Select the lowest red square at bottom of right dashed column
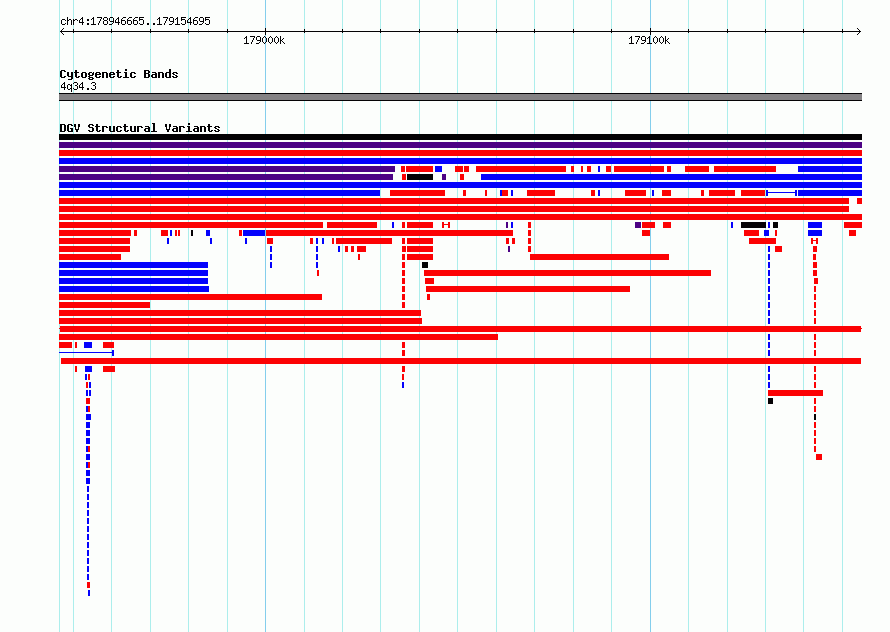This screenshot has height=632, width=890. click(x=819, y=457)
